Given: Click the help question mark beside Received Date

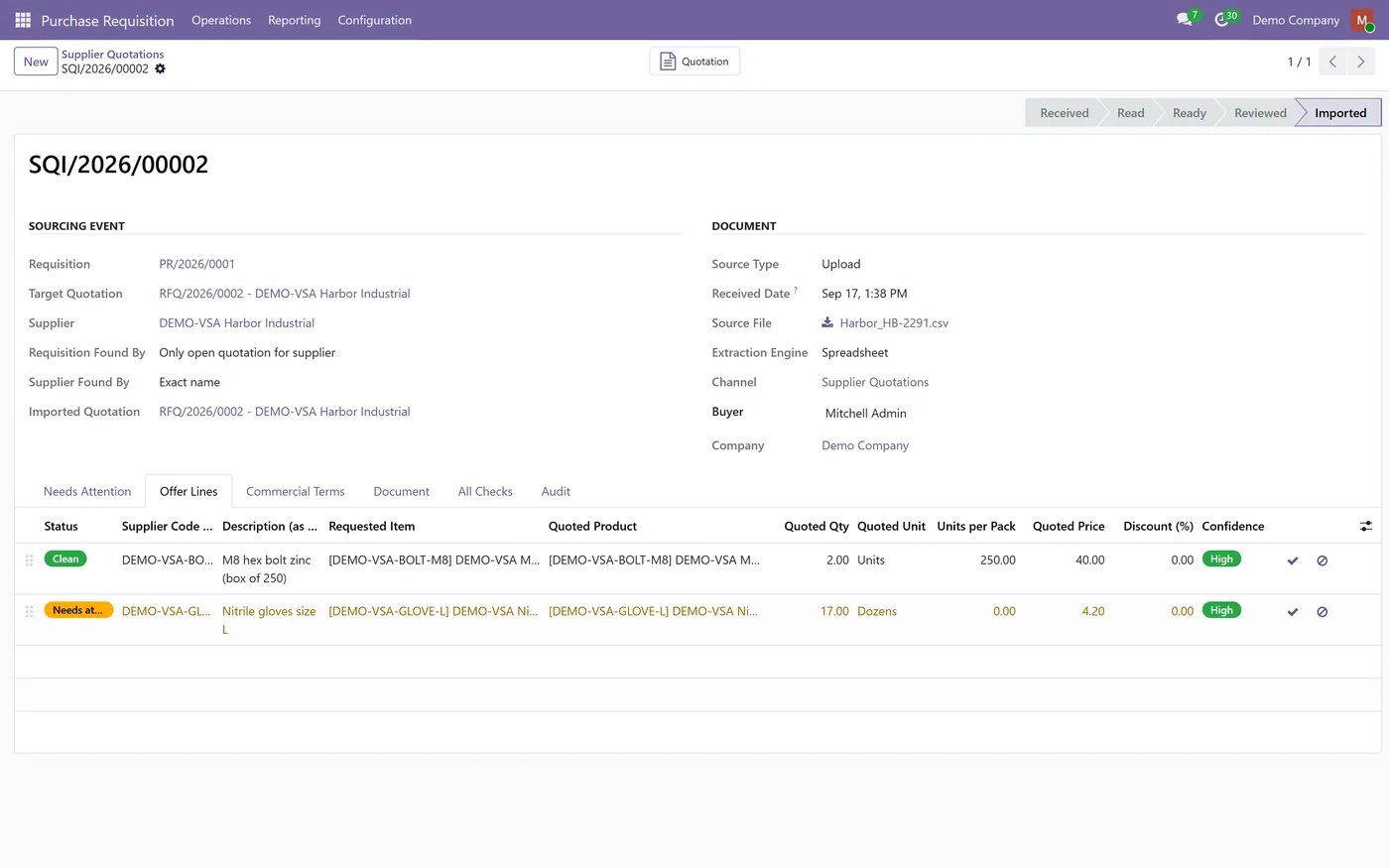Looking at the screenshot, I should (796, 290).
